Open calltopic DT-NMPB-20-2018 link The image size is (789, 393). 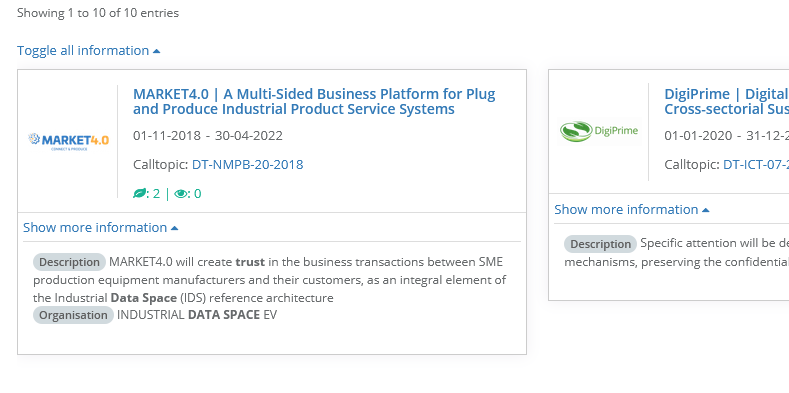[248, 165]
